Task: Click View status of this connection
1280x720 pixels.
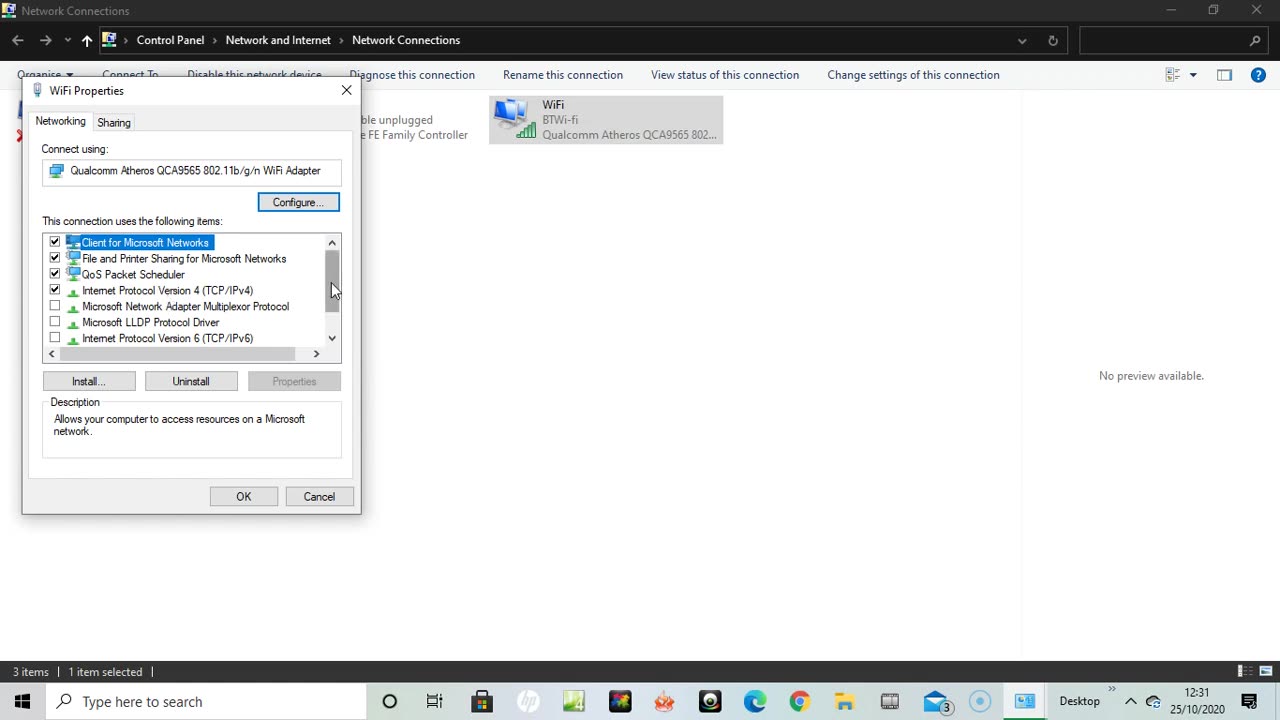Action: coord(725,75)
